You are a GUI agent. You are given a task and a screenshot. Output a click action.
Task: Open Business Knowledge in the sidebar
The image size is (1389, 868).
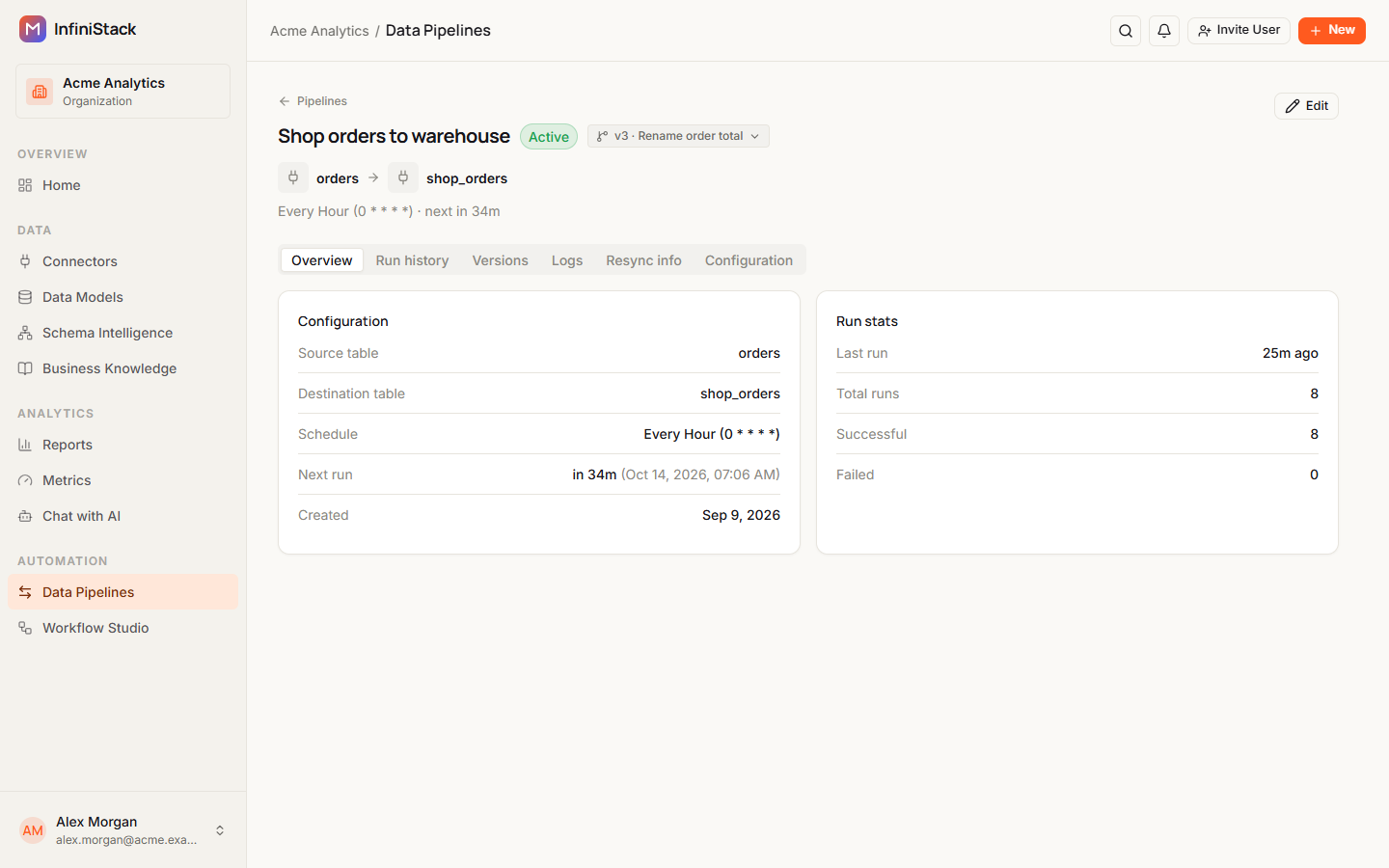[123, 368]
